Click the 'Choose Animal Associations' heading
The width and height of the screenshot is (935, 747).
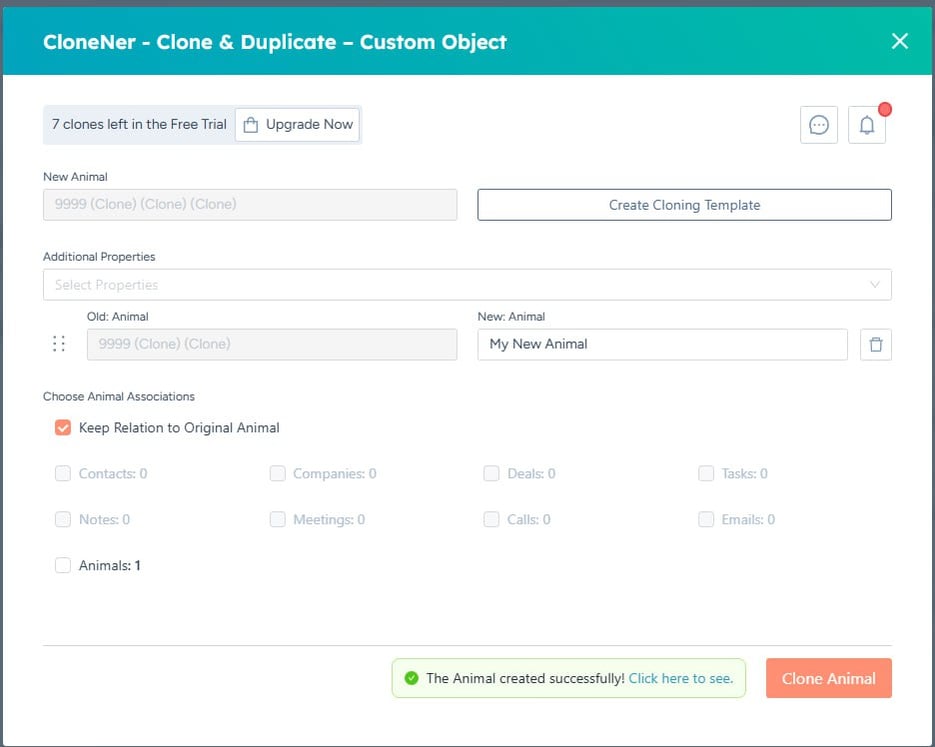click(119, 396)
